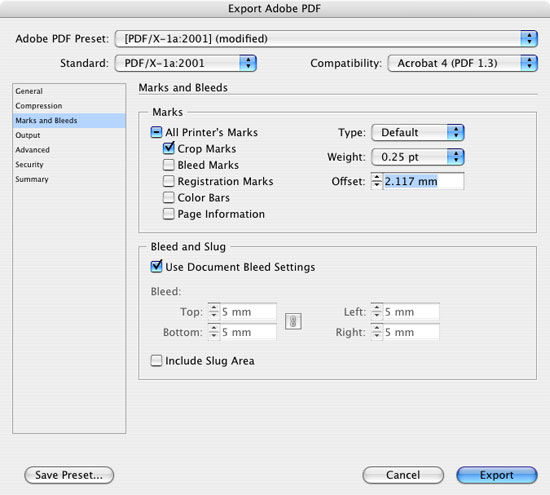
Task: Uncheck Use Document Bleed Settings
Action: tap(156, 267)
